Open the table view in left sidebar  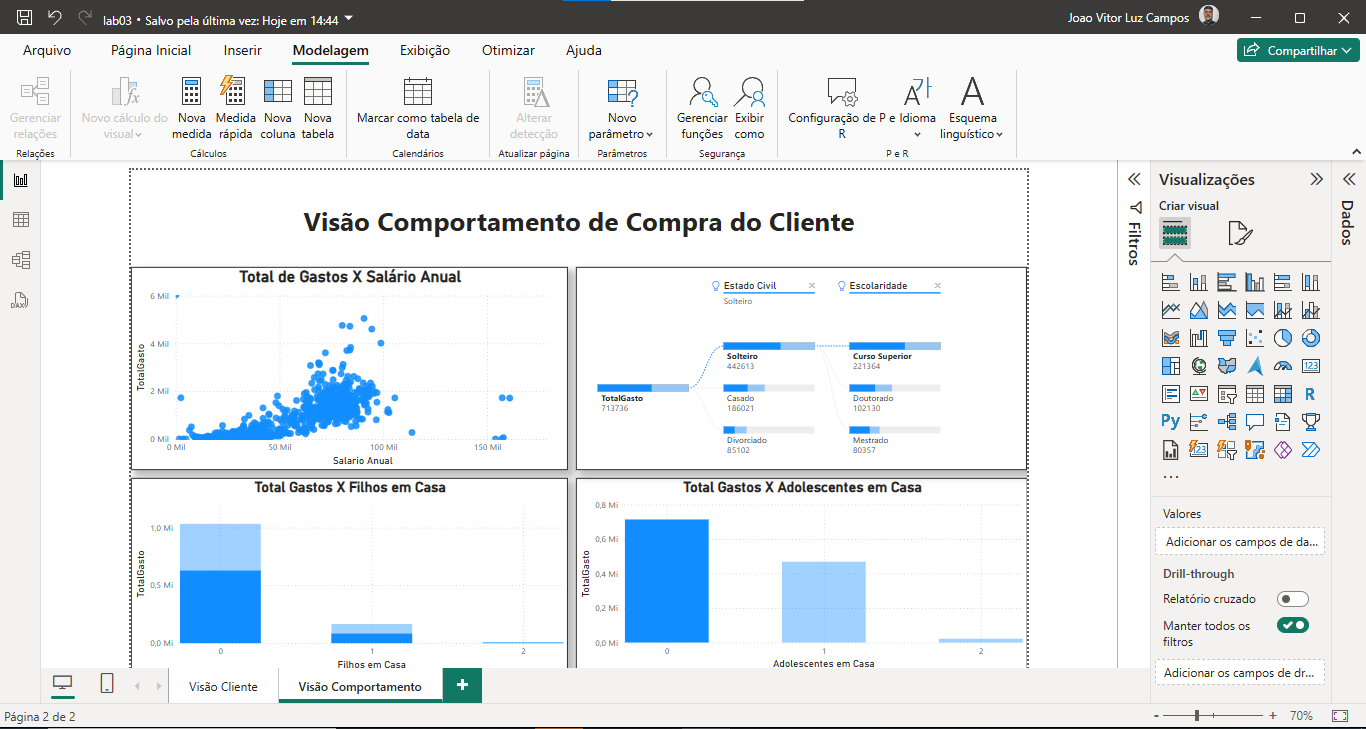coord(20,220)
